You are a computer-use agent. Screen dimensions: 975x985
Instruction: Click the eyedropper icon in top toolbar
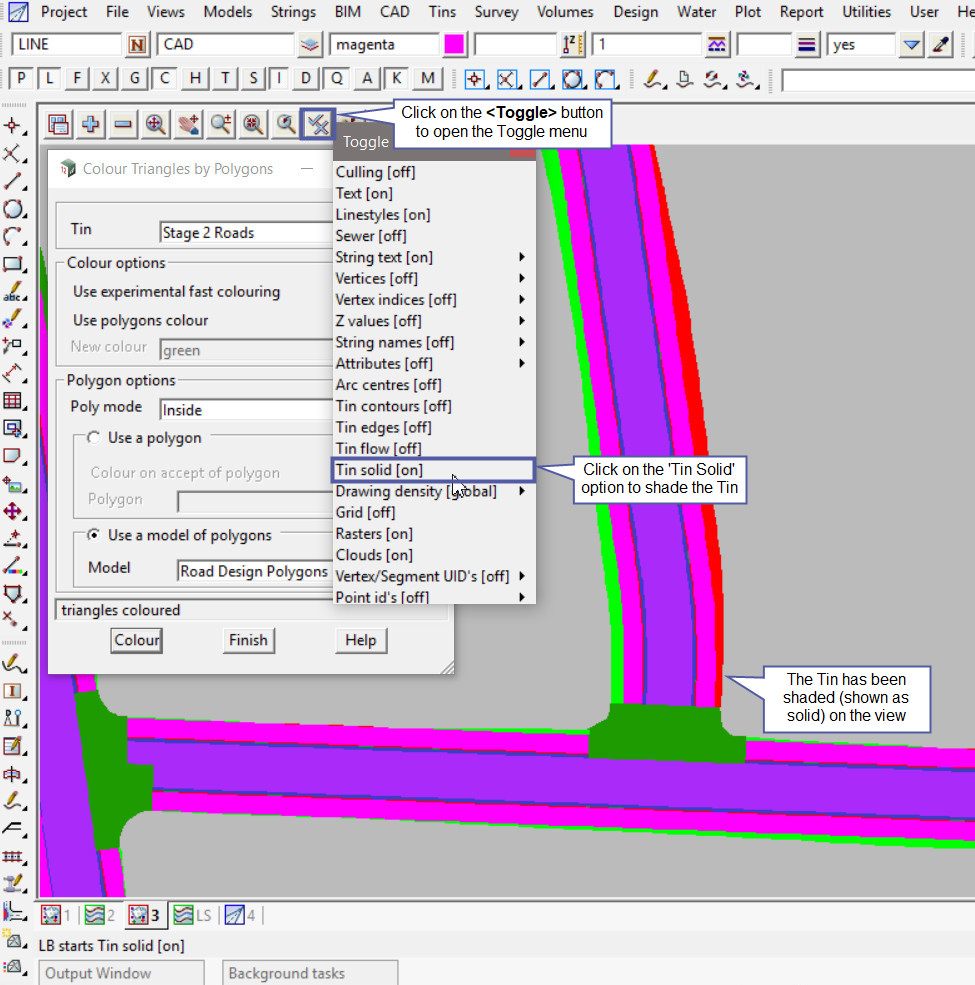[x=940, y=45]
